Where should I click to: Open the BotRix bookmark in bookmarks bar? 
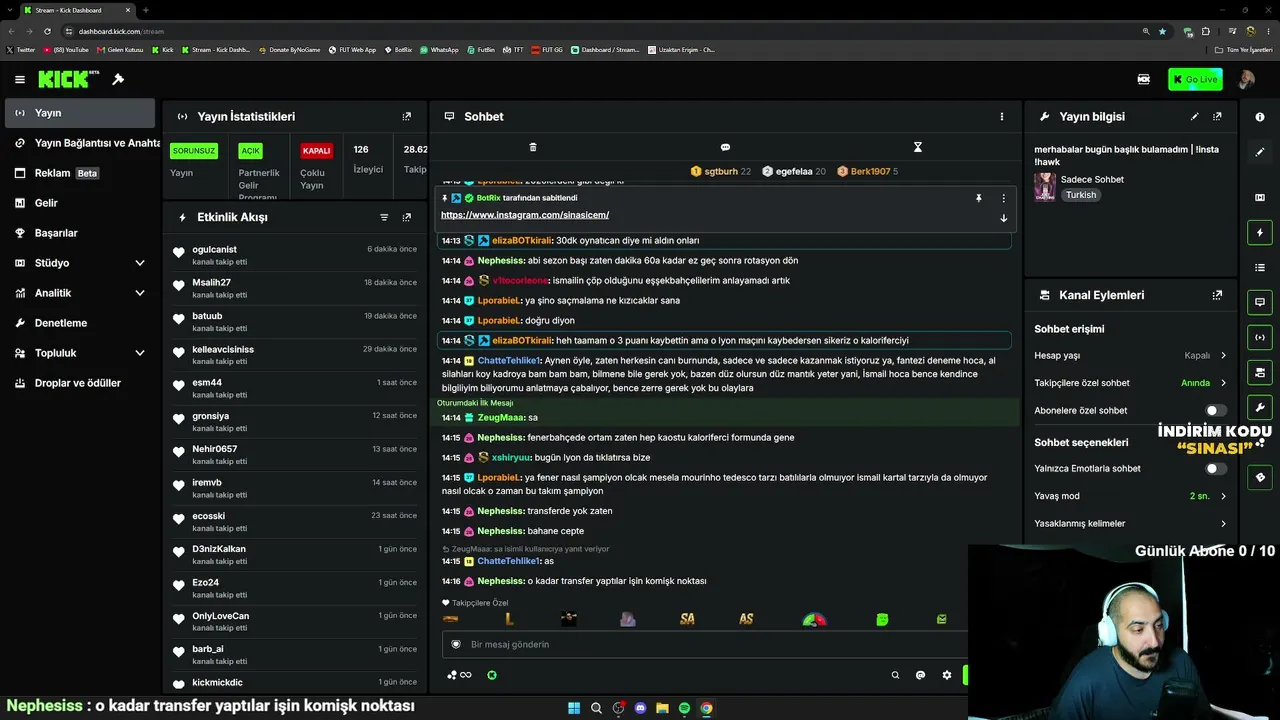coord(398,49)
